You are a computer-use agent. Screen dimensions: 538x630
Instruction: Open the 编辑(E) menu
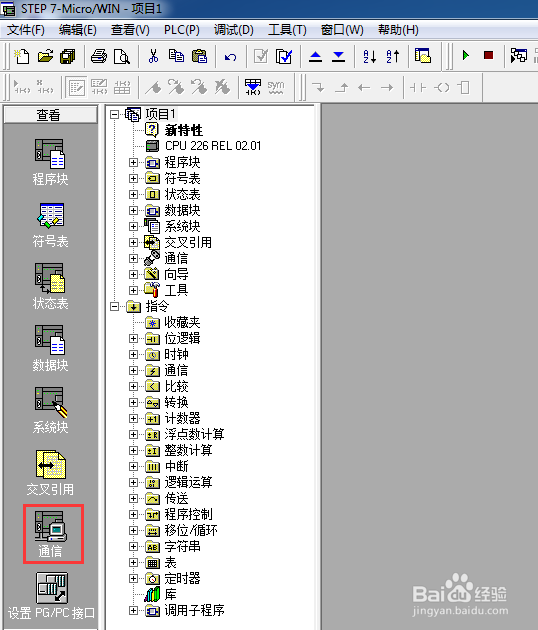78,30
